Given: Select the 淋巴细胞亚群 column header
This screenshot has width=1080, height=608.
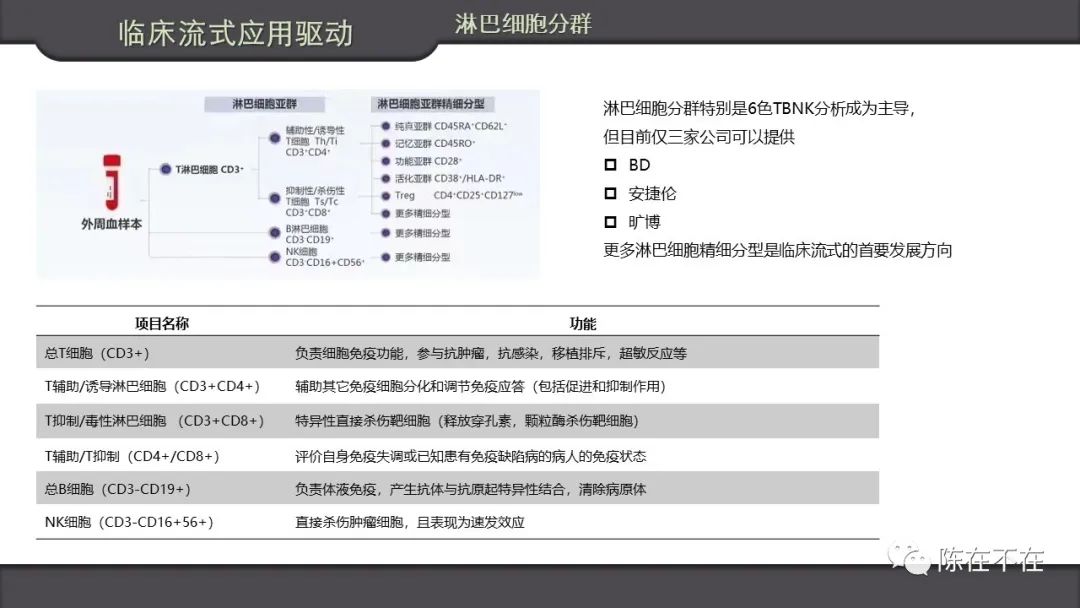Looking at the screenshot, I should pyautogui.click(x=264, y=104).
